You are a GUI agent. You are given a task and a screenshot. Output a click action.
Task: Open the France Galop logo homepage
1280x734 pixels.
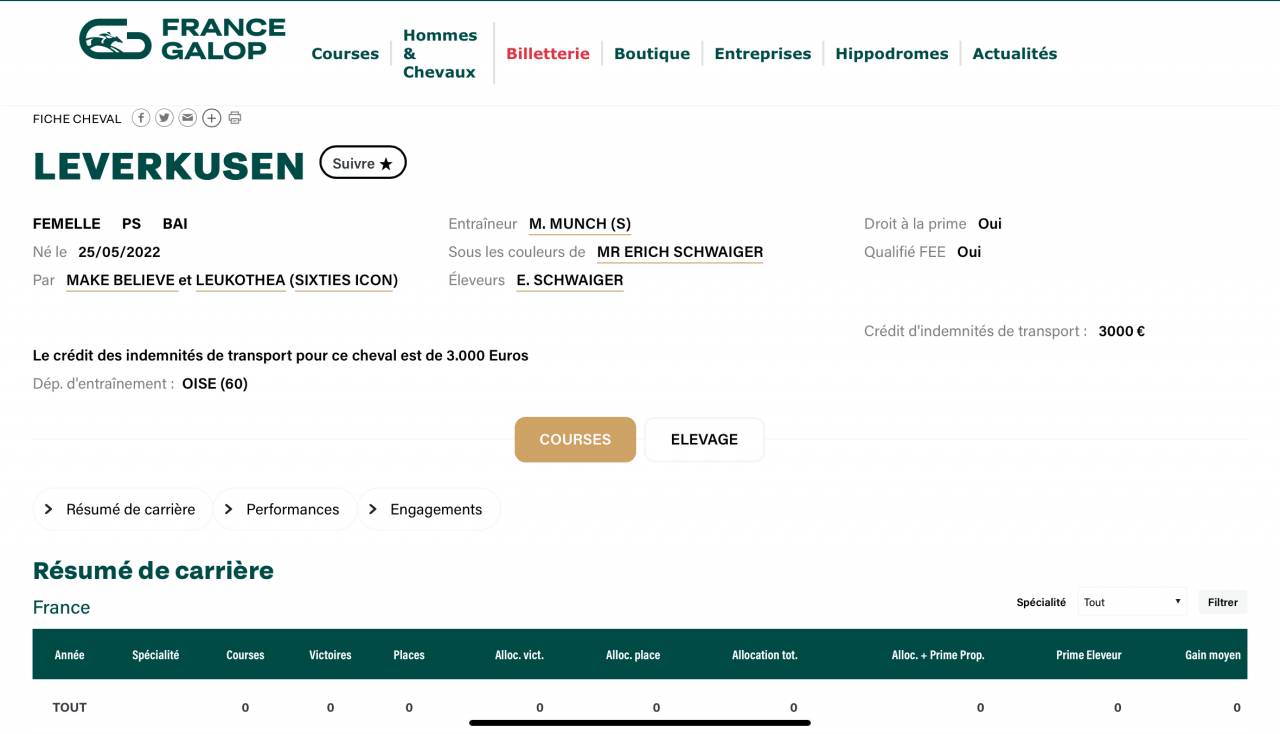coord(182,39)
